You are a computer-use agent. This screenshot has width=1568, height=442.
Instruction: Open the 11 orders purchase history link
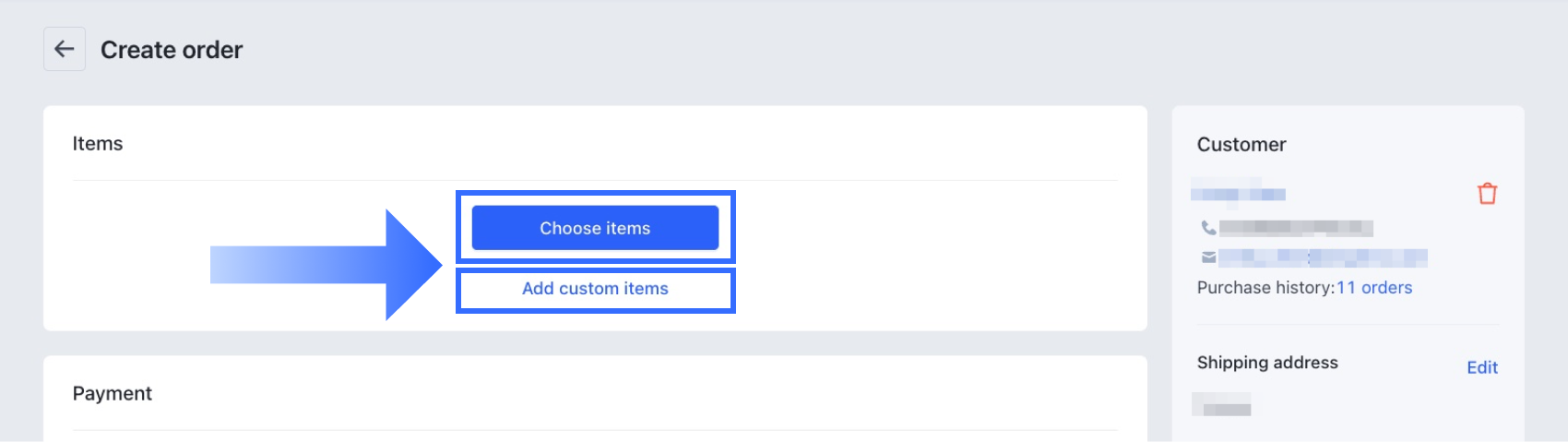tap(1374, 288)
